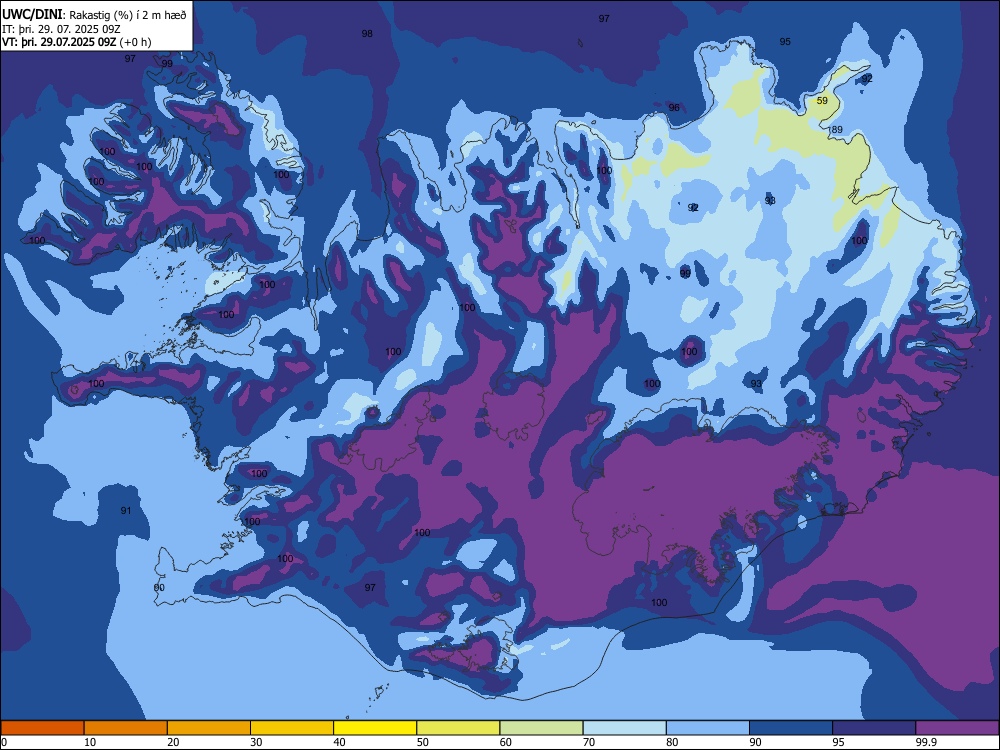1000x750 pixels.
Task: Click the '0' legend tick label
Action: (4, 742)
